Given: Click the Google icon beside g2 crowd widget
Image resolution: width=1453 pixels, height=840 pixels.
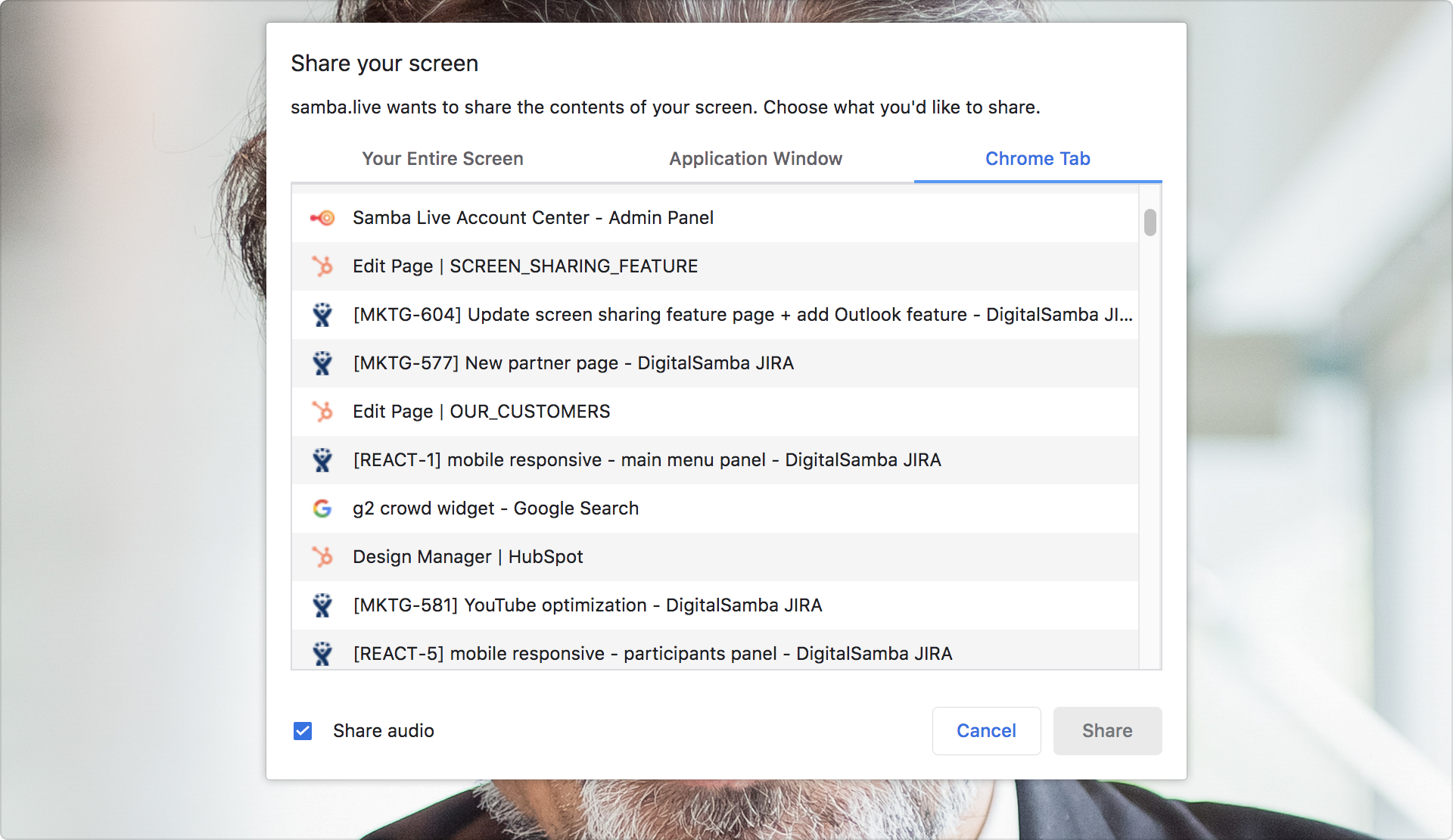Looking at the screenshot, I should pos(322,509).
